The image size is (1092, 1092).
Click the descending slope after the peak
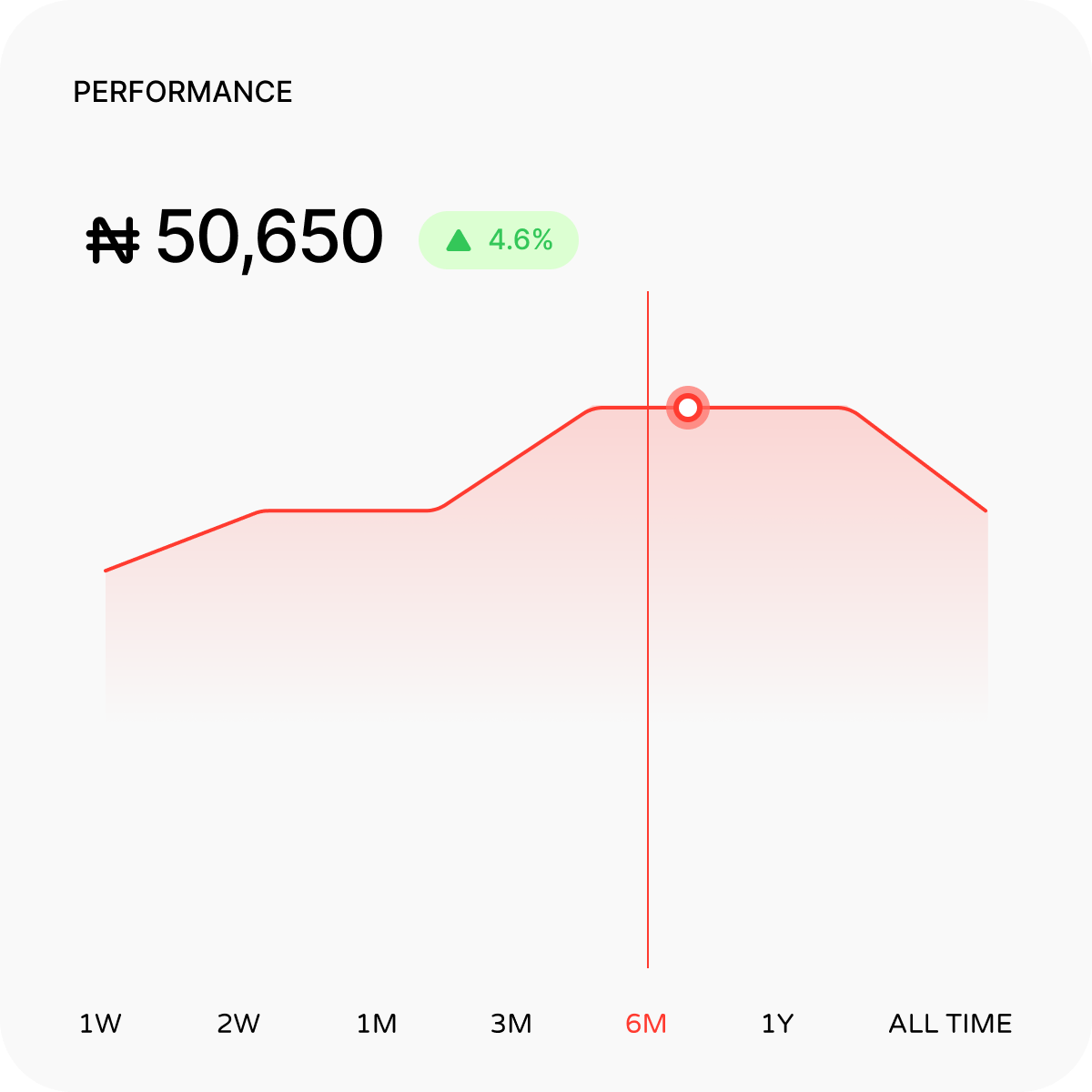click(x=921, y=460)
